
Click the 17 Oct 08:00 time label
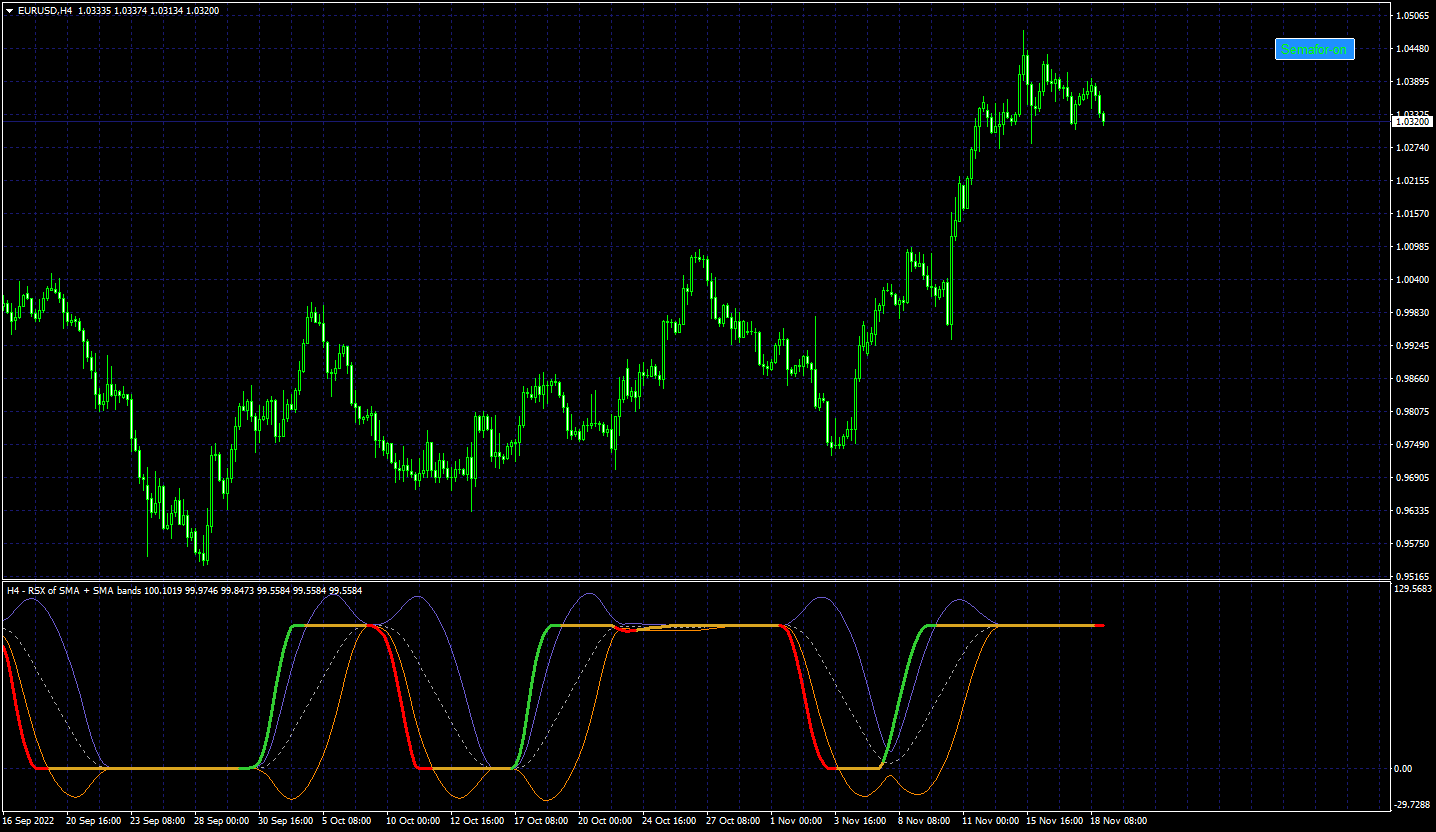tap(542, 821)
